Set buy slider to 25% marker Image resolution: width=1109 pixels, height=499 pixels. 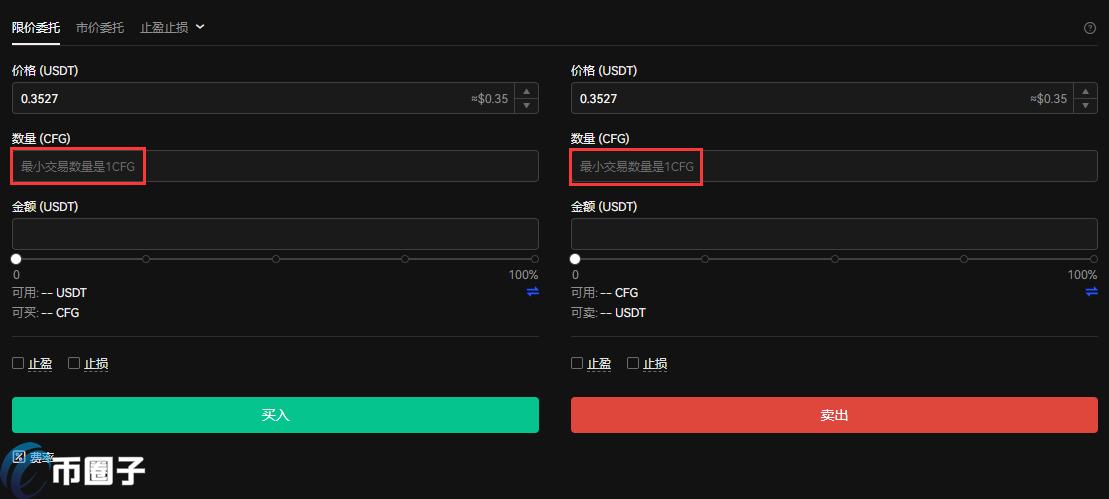click(146, 259)
